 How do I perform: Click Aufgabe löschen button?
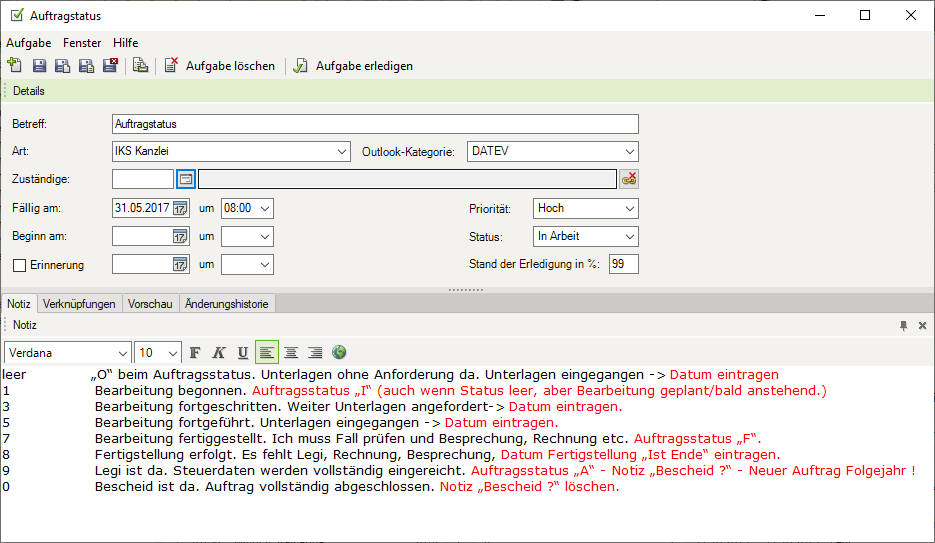click(220, 66)
